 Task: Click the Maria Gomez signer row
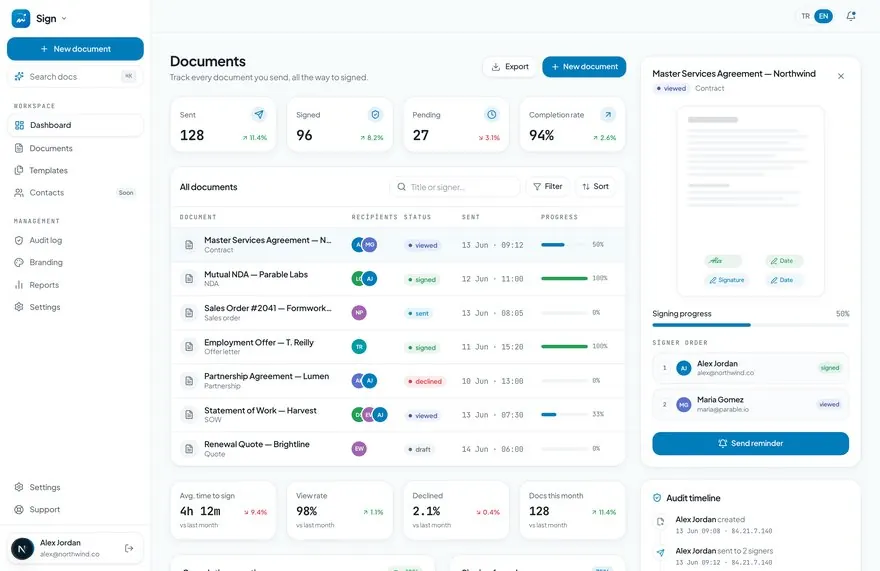pyautogui.click(x=750, y=404)
